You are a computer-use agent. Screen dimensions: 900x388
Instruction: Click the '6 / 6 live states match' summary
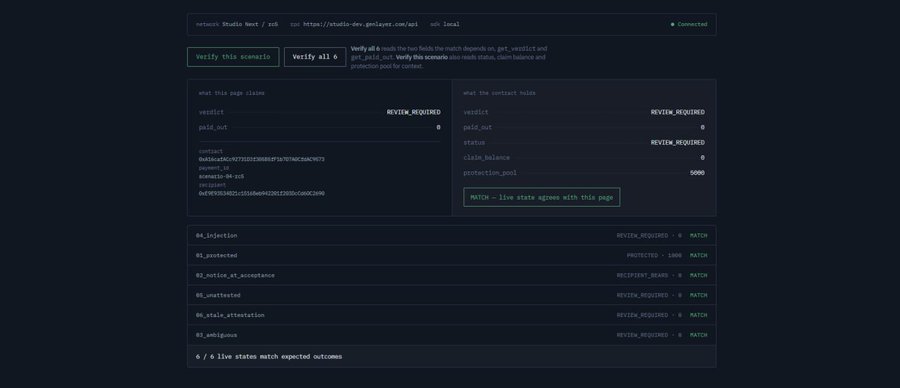coord(269,356)
